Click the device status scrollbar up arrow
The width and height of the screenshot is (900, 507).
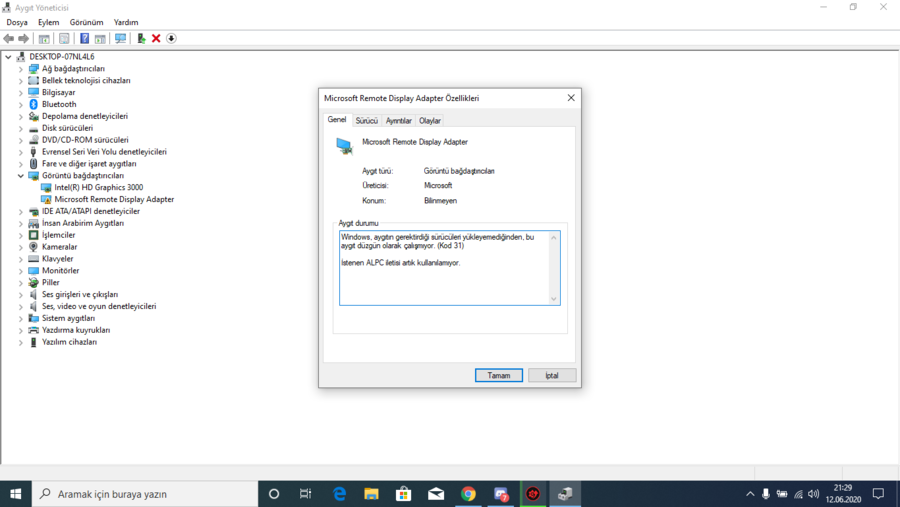click(x=554, y=237)
